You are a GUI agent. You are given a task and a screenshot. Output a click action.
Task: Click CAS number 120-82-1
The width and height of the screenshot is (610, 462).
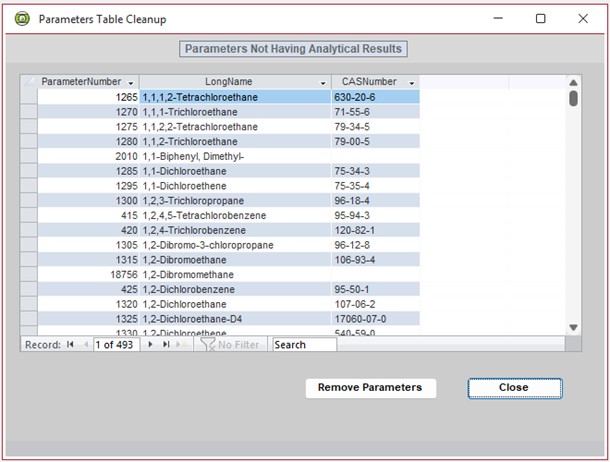point(375,230)
